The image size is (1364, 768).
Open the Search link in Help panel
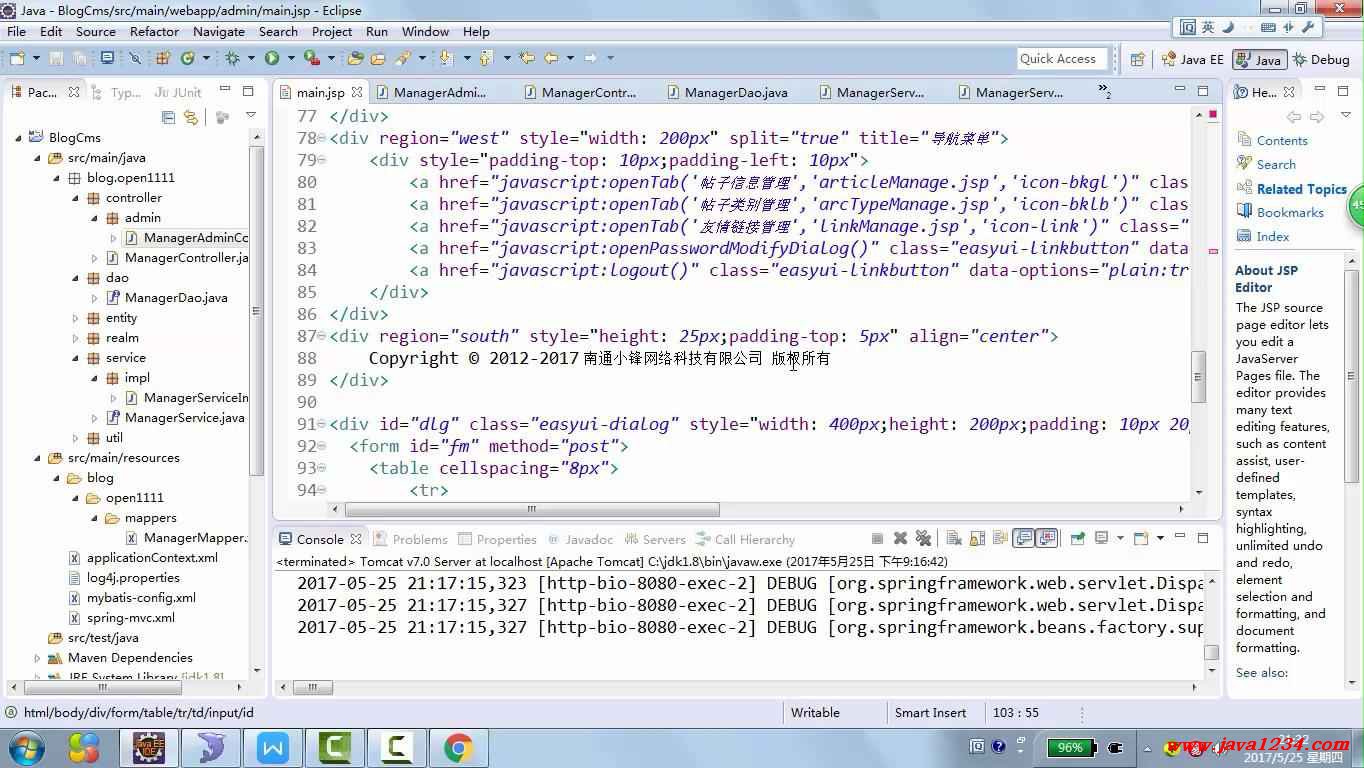click(x=1276, y=165)
